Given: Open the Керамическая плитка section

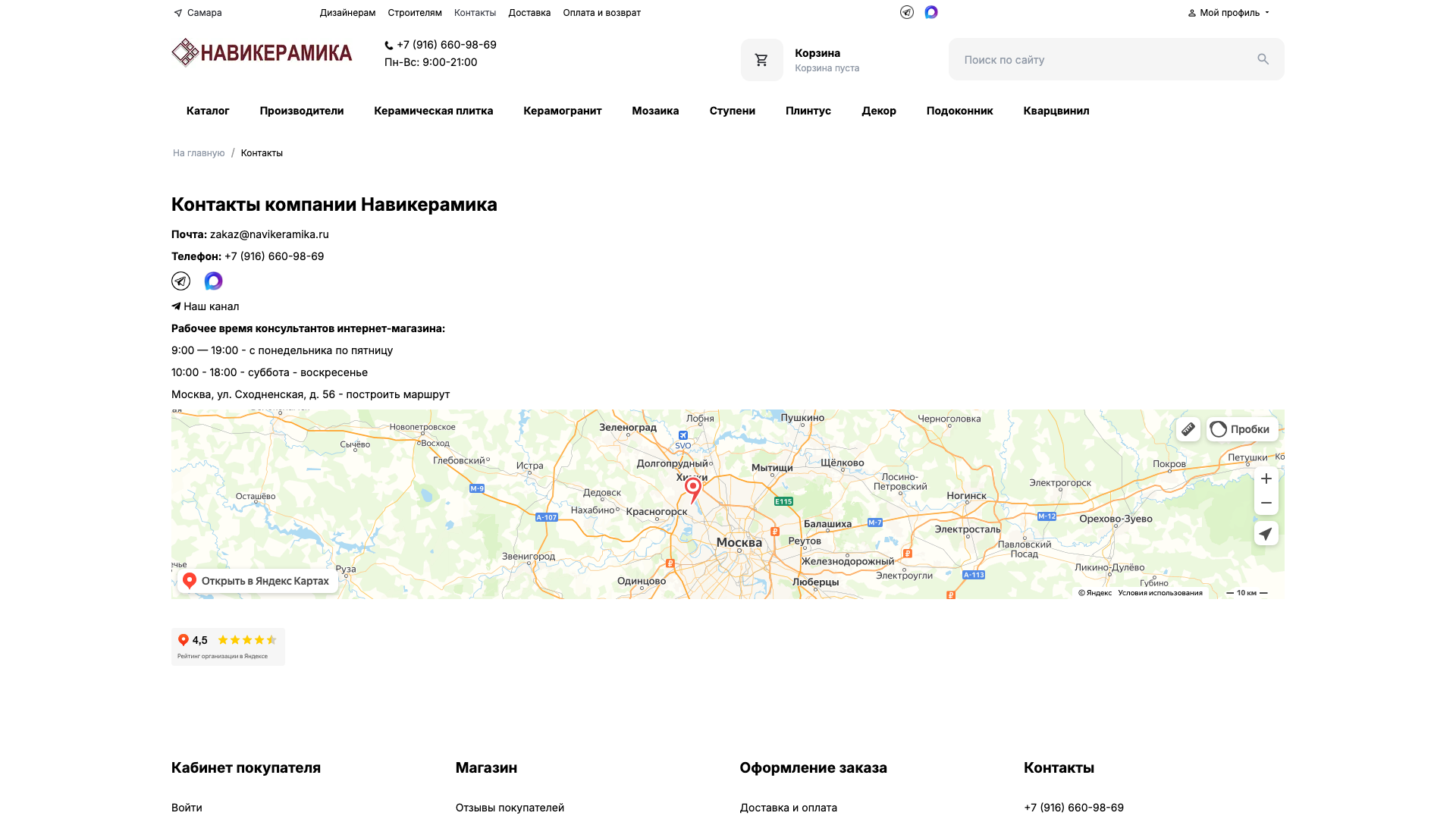Looking at the screenshot, I should point(434,111).
